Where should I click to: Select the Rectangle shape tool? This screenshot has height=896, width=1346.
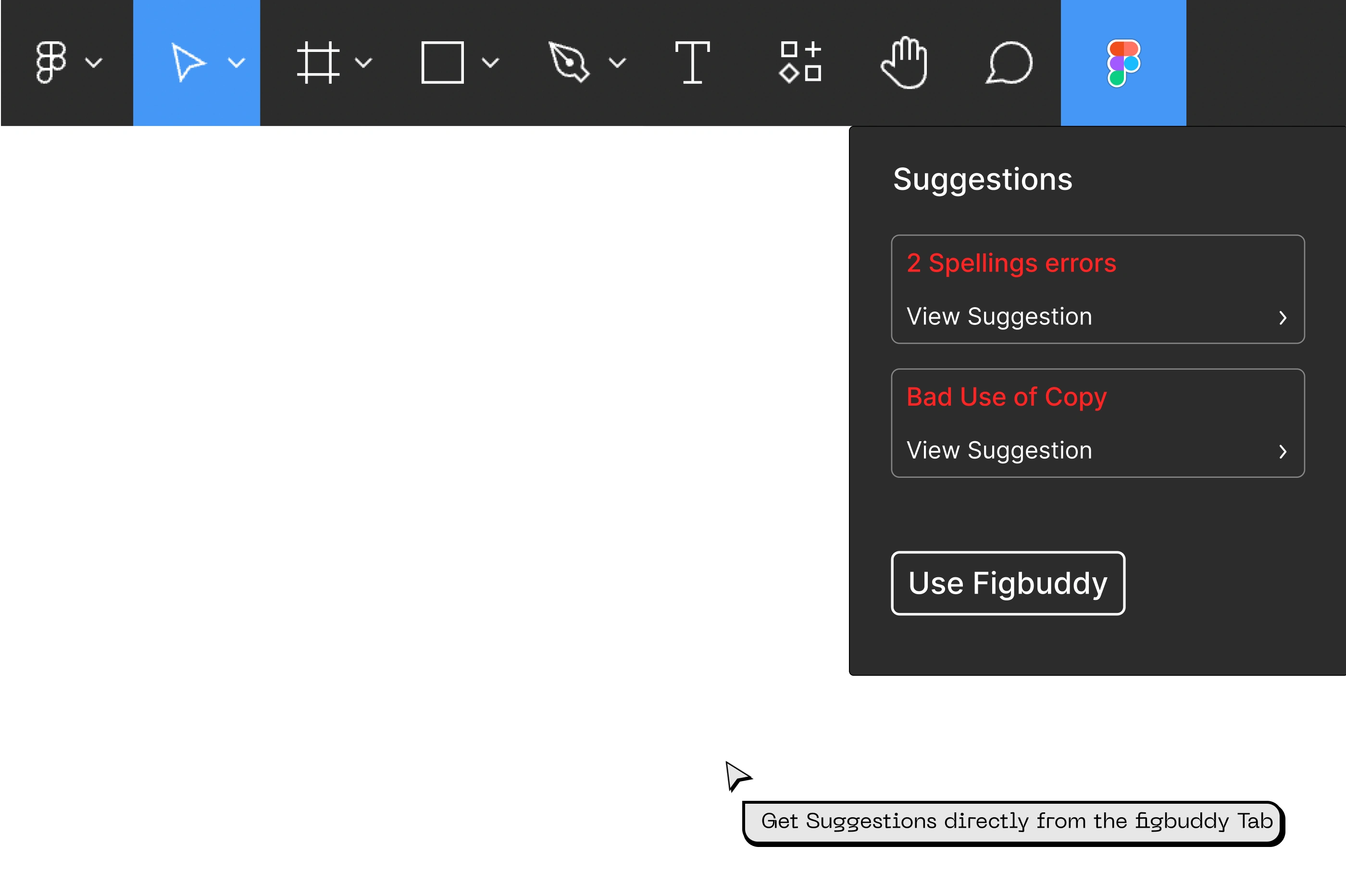tap(442, 62)
